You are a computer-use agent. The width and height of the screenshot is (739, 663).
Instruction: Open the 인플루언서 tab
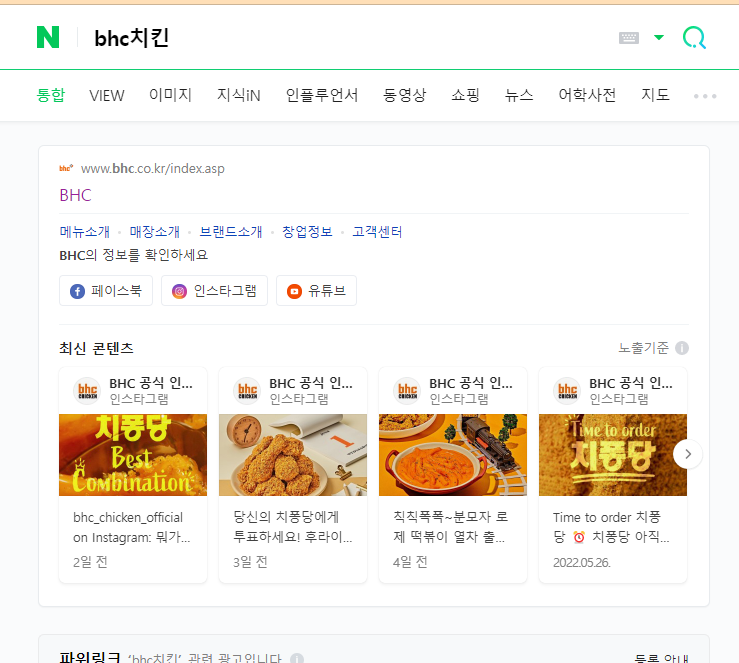pyautogui.click(x=322, y=95)
